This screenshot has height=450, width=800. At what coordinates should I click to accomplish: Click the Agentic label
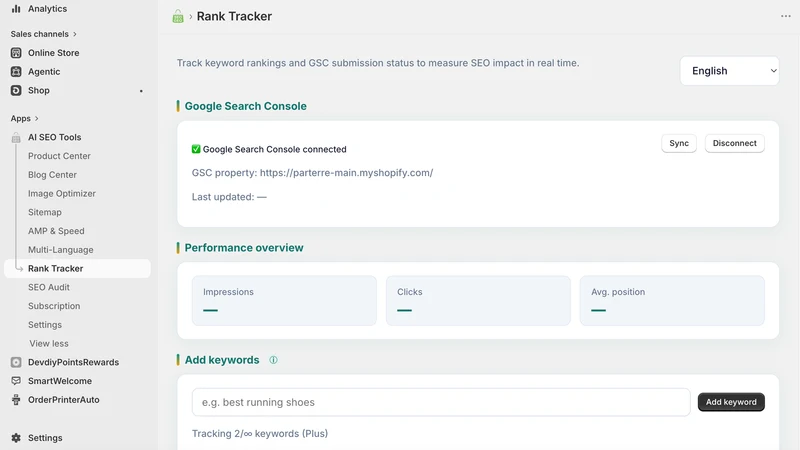44,71
